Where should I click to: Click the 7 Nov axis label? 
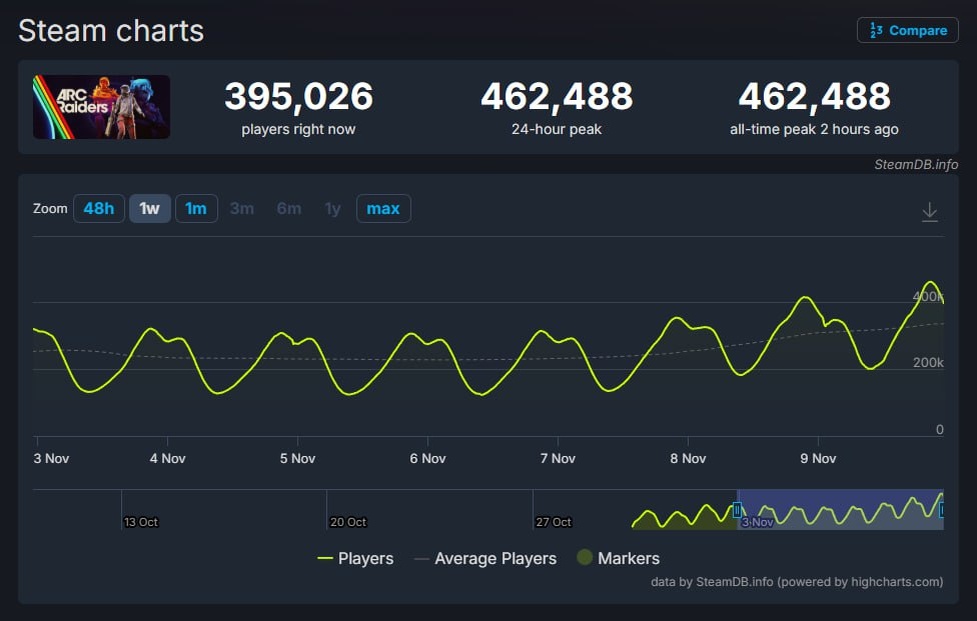point(558,458)
